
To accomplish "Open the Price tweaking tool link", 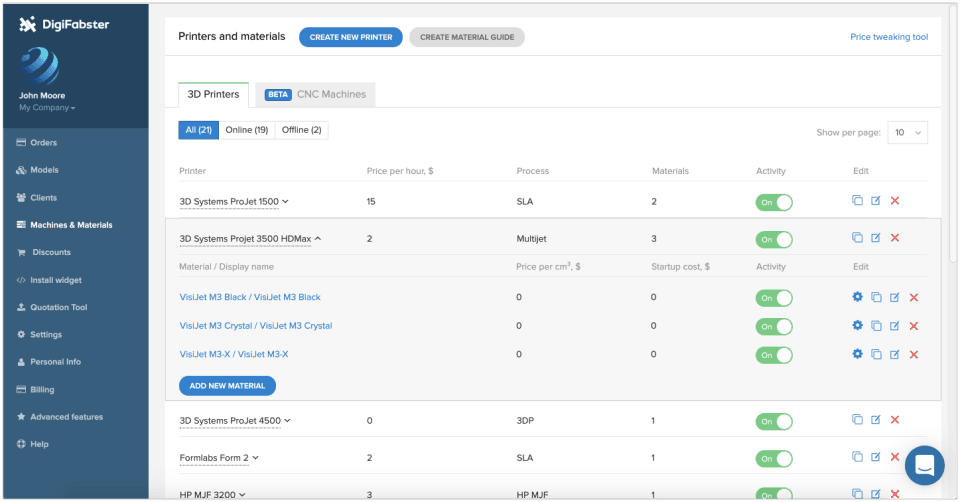I will point(889,37).
